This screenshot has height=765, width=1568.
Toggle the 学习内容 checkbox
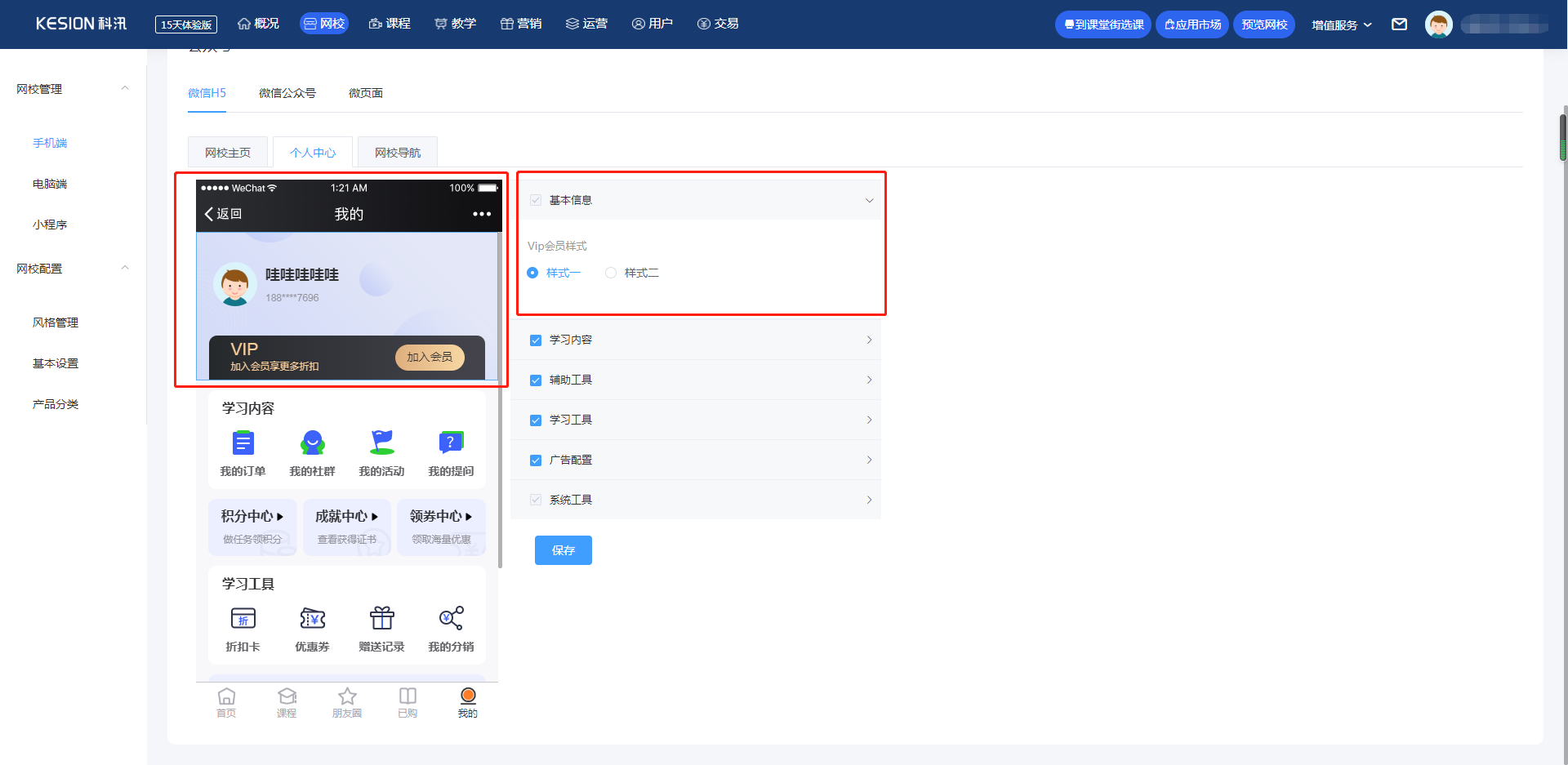pyautogui.click(x=536, y=340)
